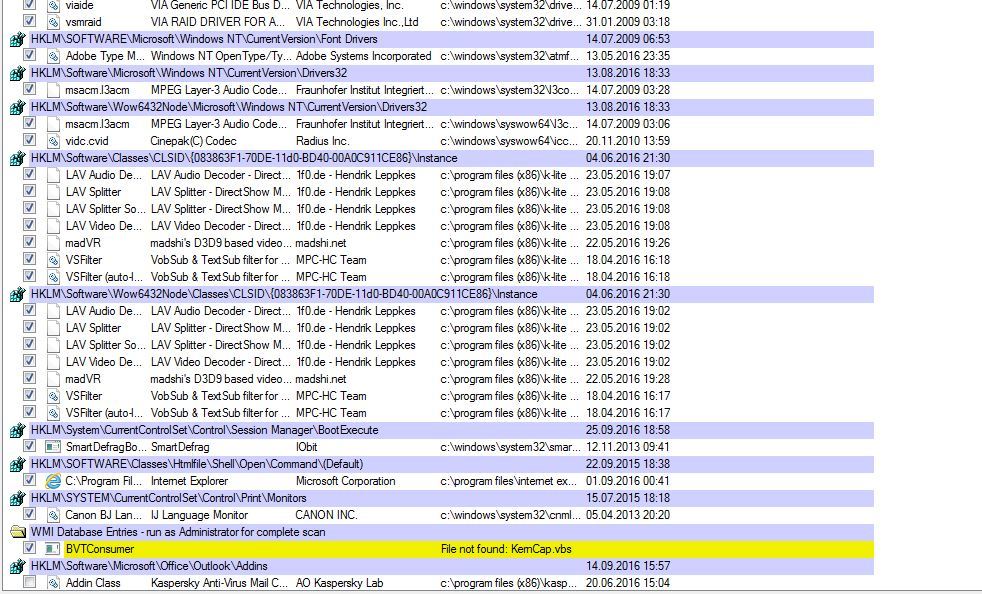Viewport: 982px width, 594px height.
Task: Click the 'Microsoft Corporation' publisher cell
Action: tap(346, 481)
